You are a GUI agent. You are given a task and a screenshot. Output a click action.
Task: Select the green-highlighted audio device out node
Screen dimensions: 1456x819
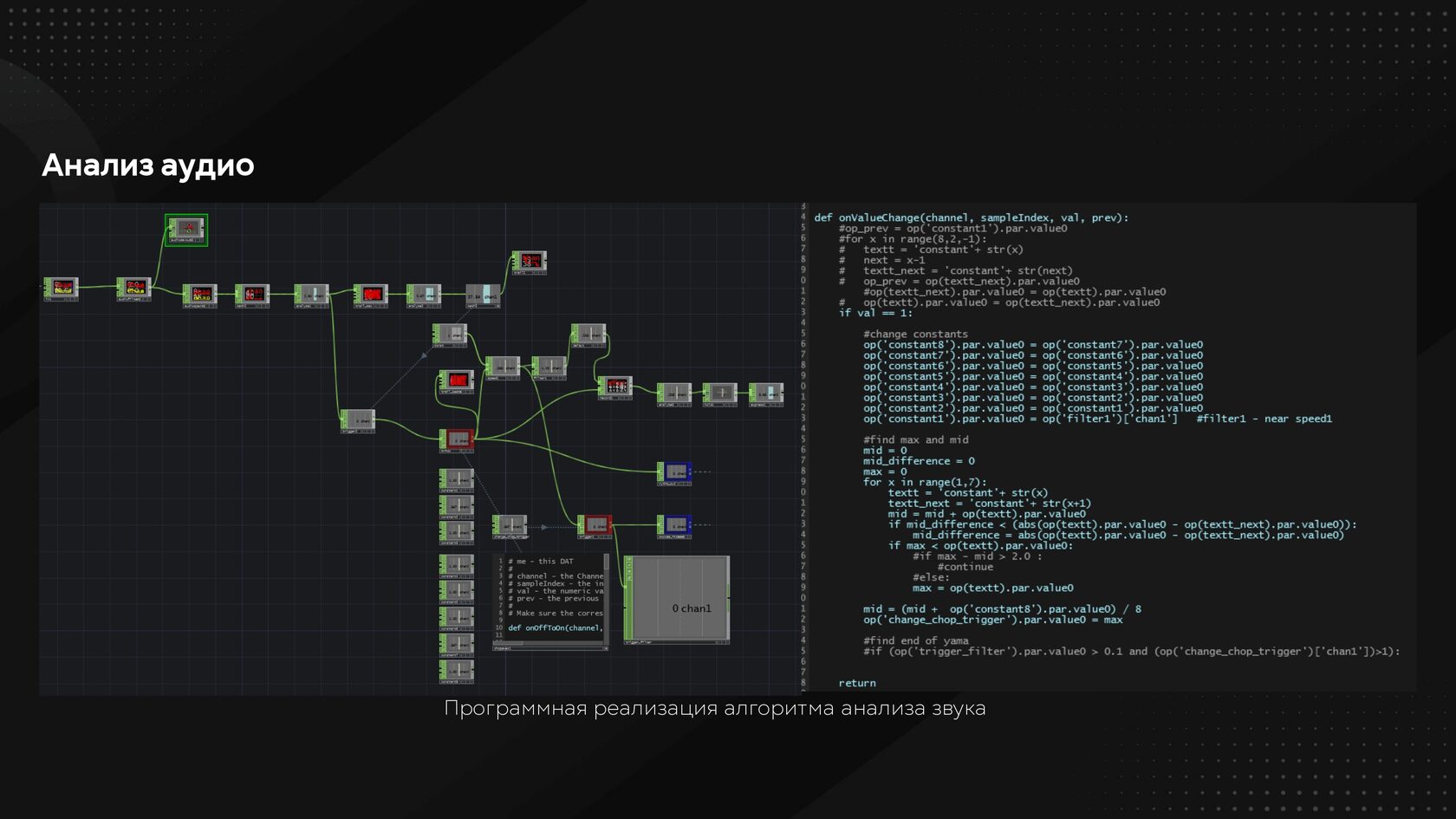pos(187,230)
